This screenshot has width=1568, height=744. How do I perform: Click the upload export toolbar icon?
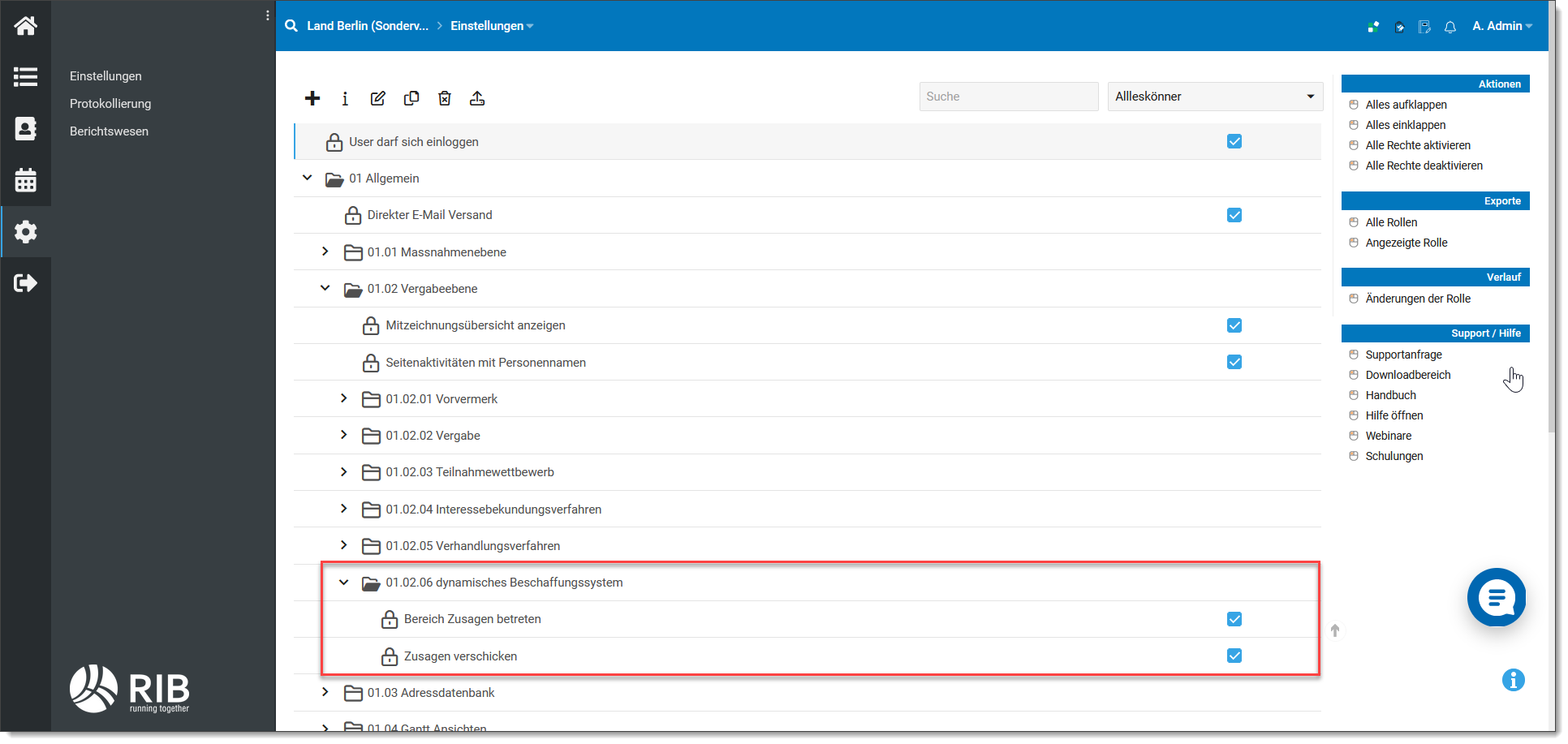tap(477, 98)
